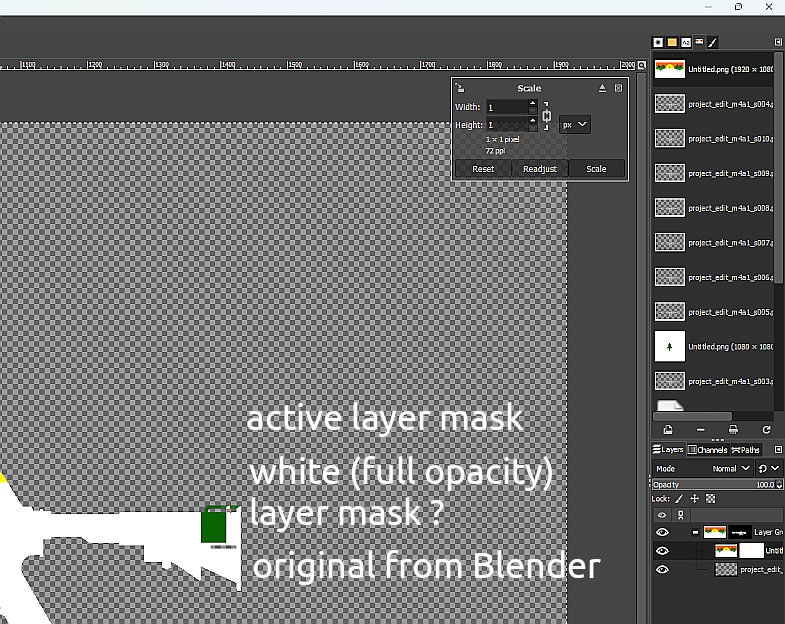Switch to the Layers tab
The height and width of the screenshot is (624, 785).
(668, 450)
